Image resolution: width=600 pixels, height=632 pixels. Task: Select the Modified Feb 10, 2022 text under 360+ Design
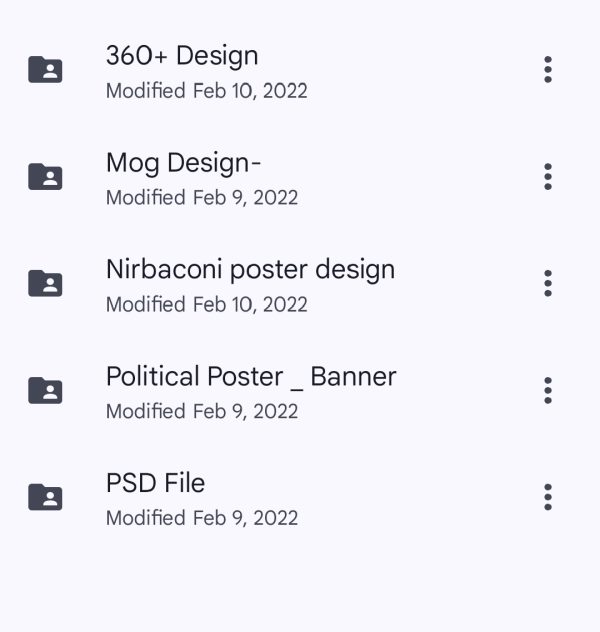(x=207, y=91)
